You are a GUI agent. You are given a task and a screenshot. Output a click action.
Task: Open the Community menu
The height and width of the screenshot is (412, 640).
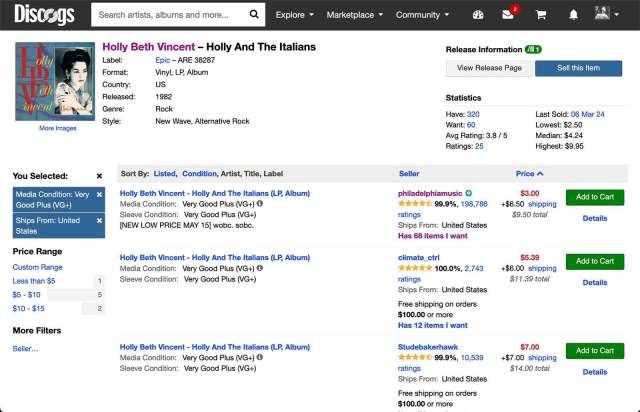423,16
